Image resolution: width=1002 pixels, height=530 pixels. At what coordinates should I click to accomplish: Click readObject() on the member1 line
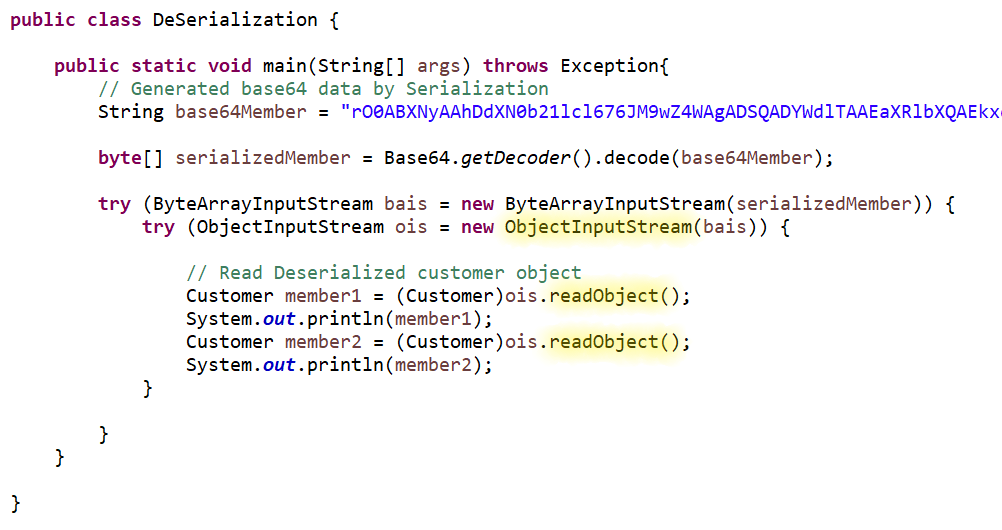pos(613,296)
